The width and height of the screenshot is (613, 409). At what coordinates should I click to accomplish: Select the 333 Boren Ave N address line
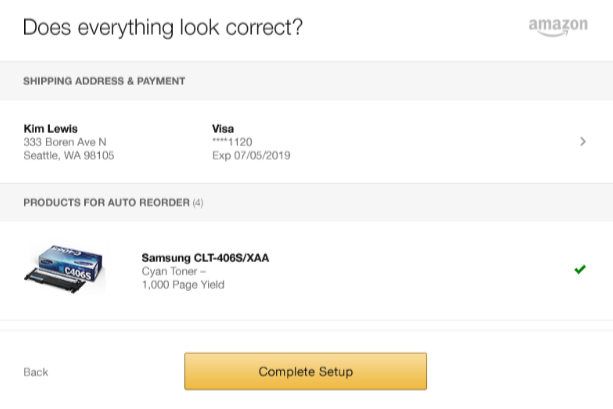[65, 142]
